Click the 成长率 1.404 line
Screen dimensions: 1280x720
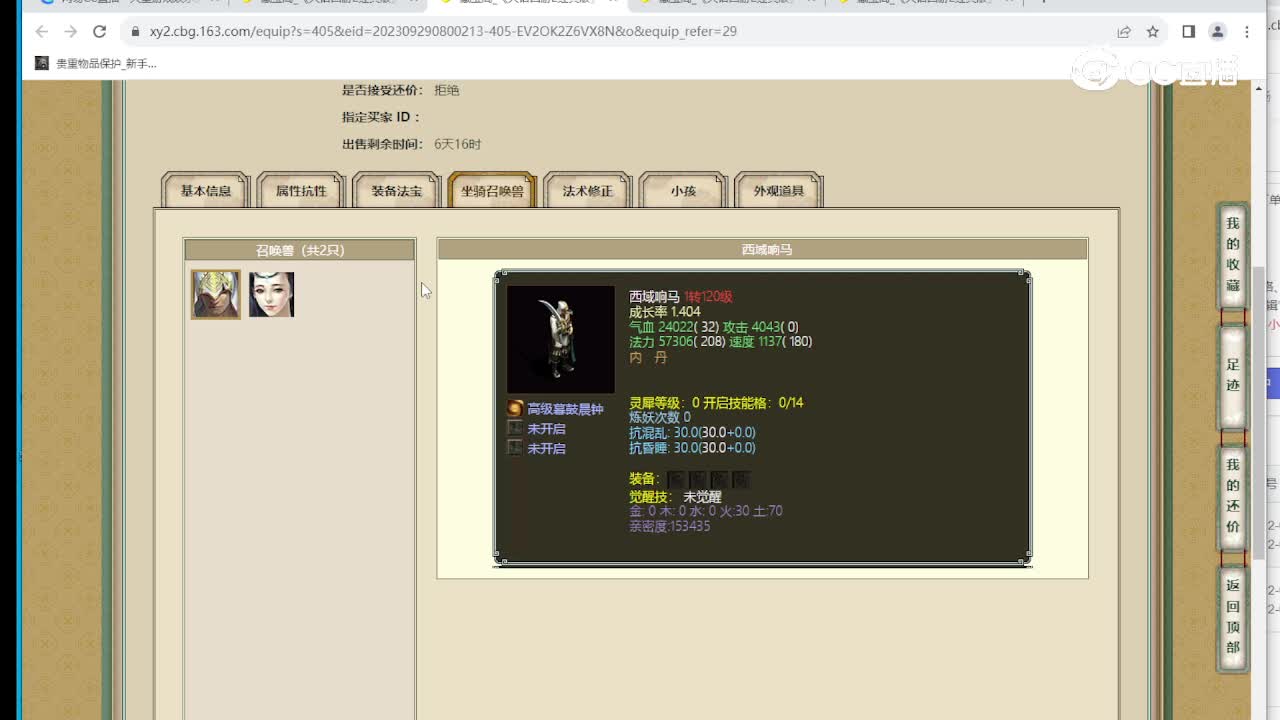pos(665,312)
